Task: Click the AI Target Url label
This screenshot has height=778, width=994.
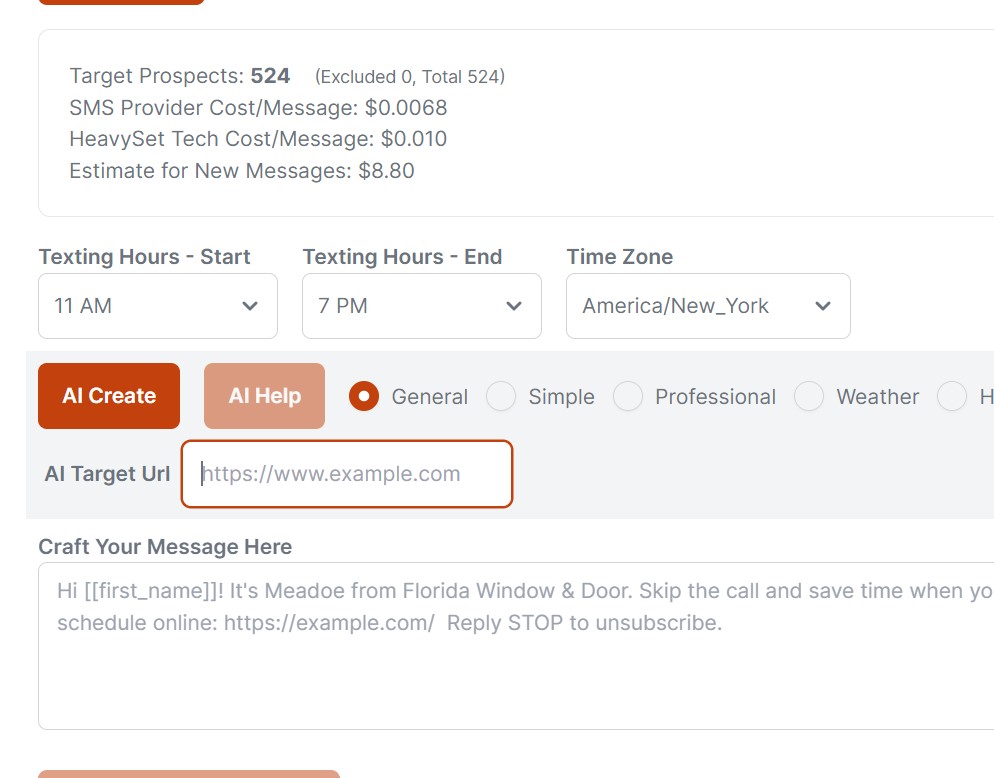Action: [x=107, y=474]
